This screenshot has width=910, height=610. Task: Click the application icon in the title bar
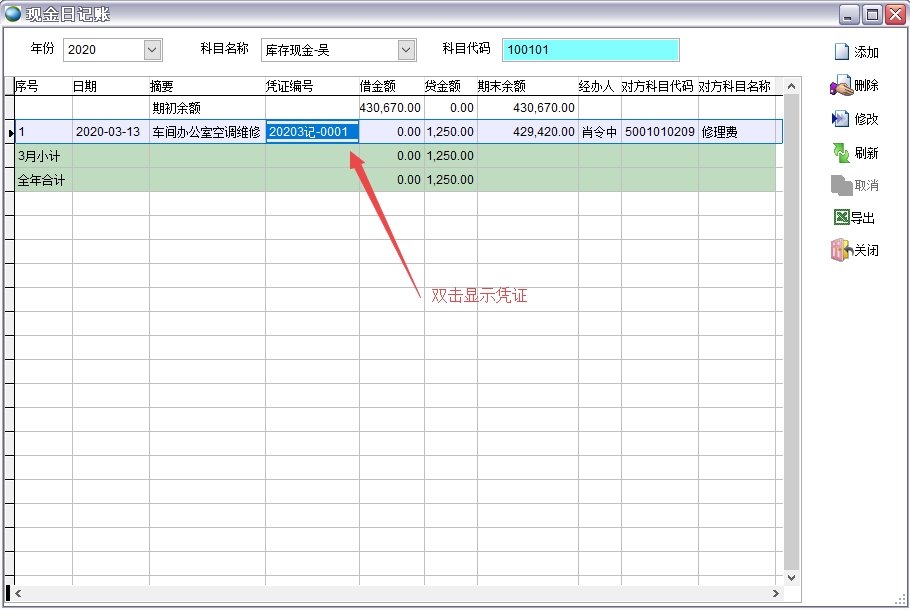(12, 12)
